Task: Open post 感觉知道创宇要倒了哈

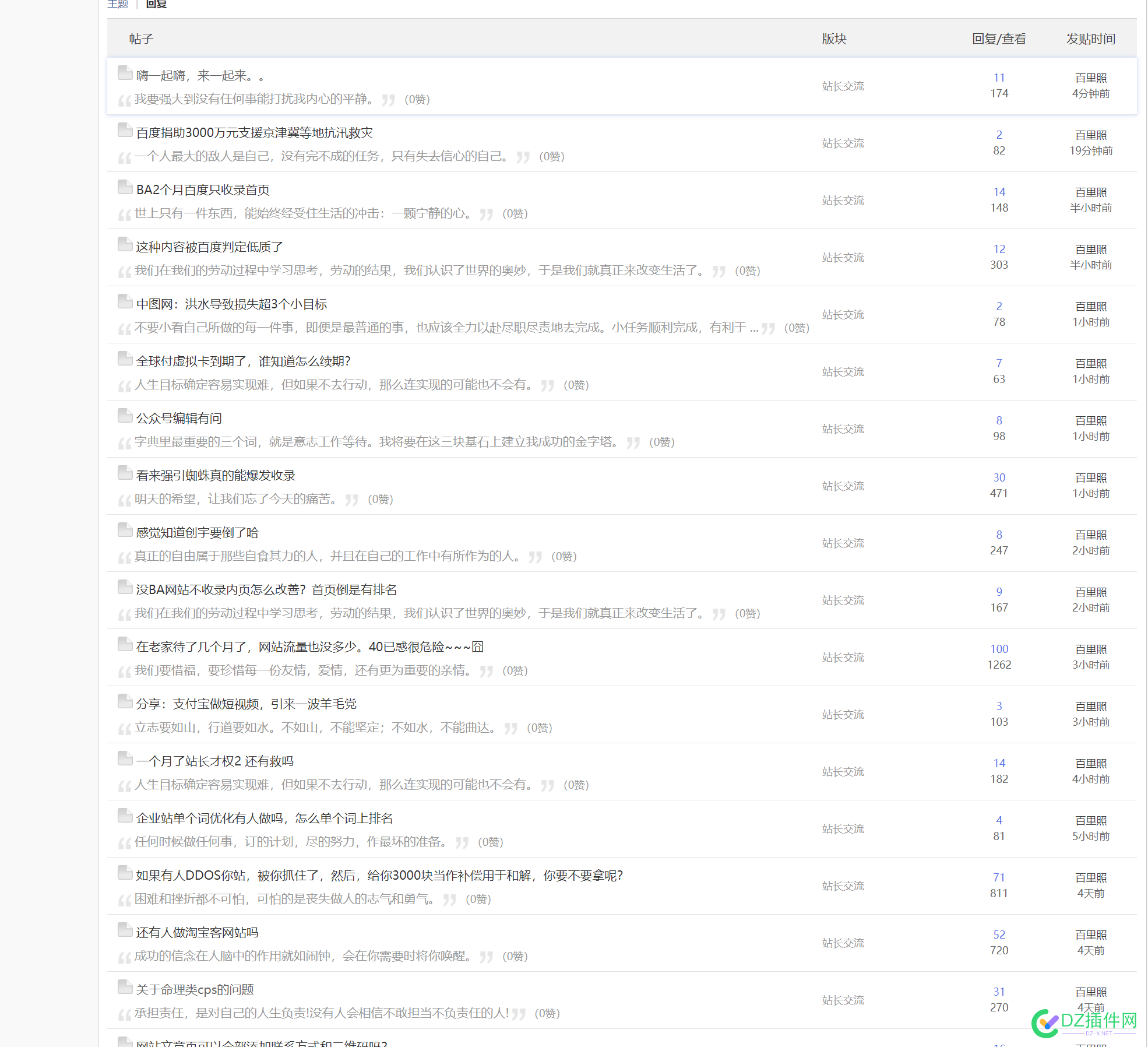Action: tap(197, 533)
